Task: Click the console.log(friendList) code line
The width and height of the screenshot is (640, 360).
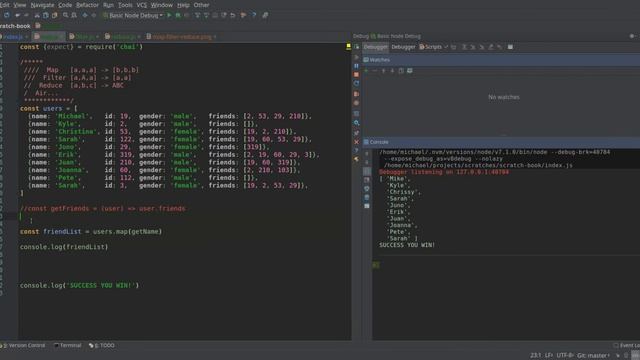Action: [x=64, y=247]
